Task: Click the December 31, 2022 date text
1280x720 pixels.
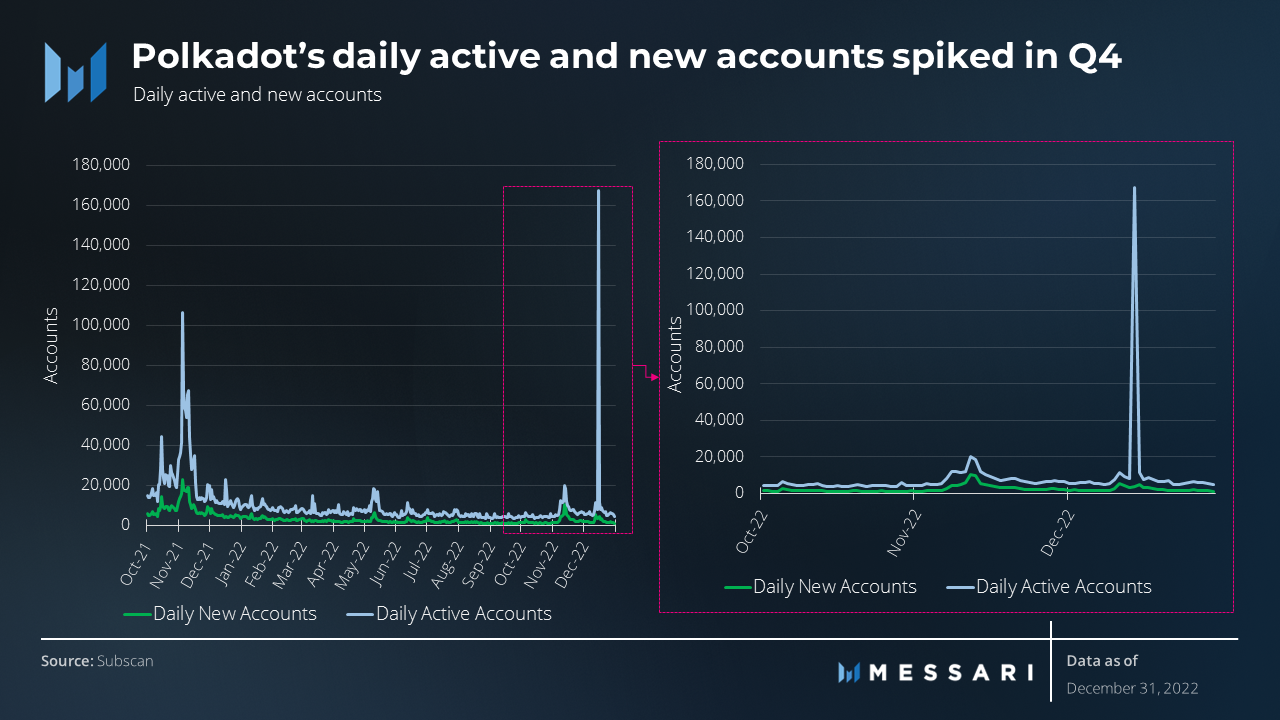Action: pyautogui.click(x=1132, y=689)
